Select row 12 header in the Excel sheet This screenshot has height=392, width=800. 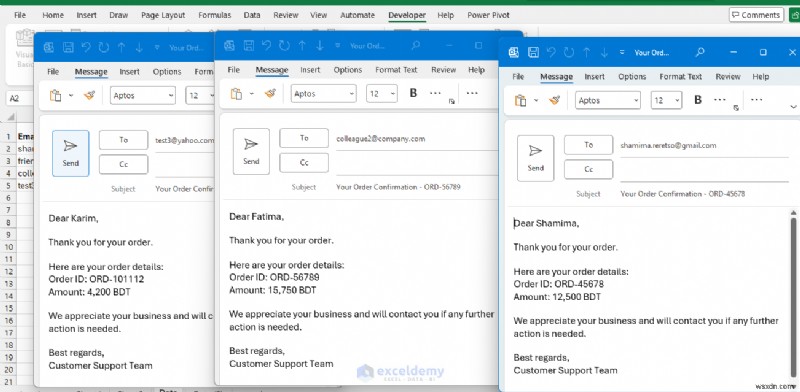[8, 272]
